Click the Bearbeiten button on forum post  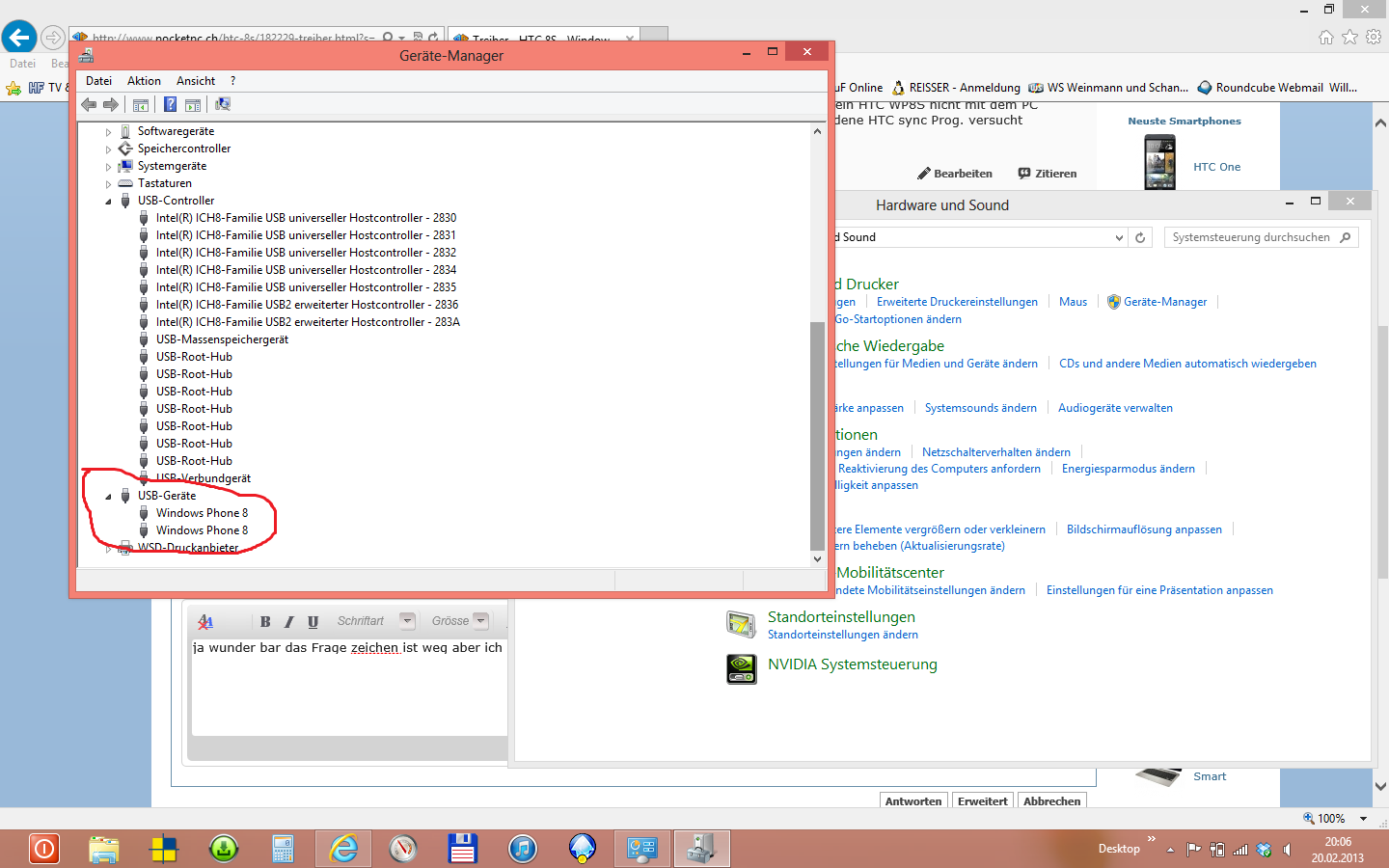(955, 174)
